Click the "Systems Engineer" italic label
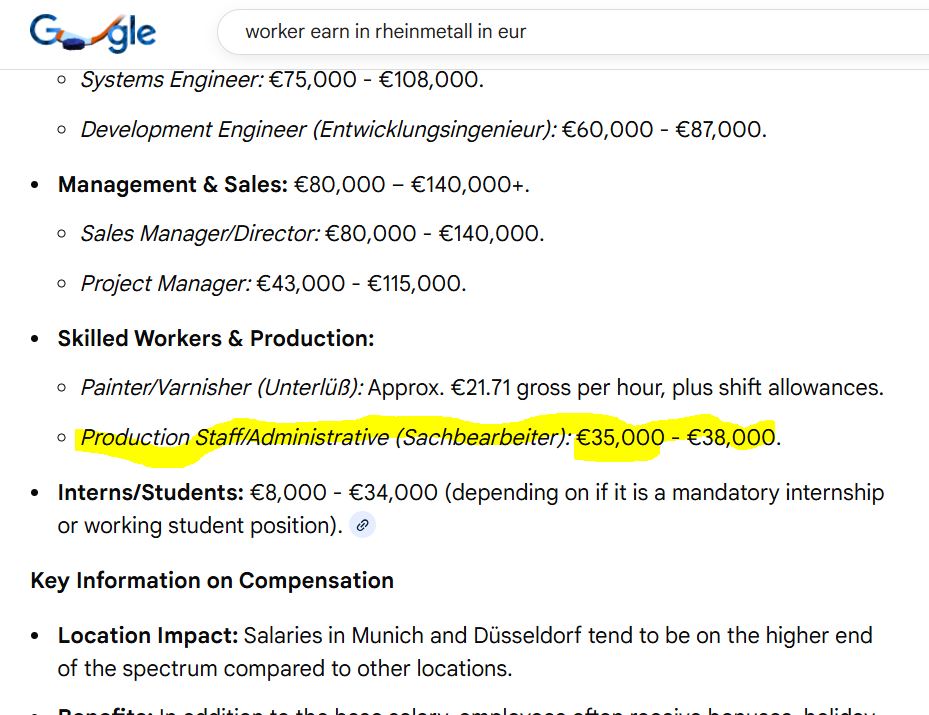Viewport: 929px width, 715px height. click(x=171, y=79)
